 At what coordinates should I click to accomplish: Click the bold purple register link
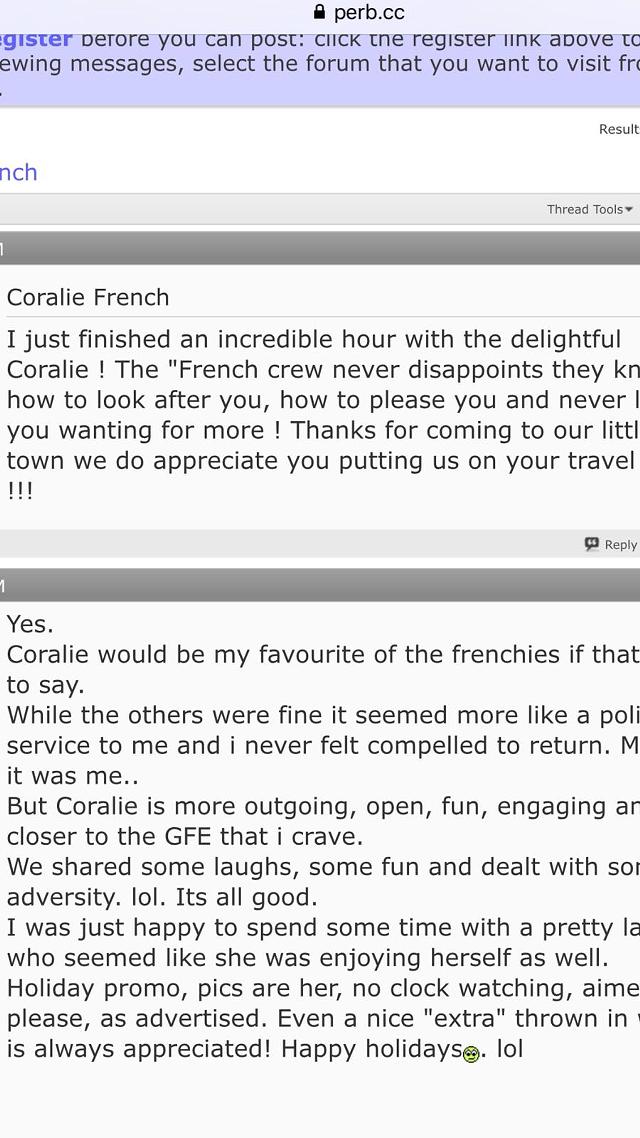[36, 38]
